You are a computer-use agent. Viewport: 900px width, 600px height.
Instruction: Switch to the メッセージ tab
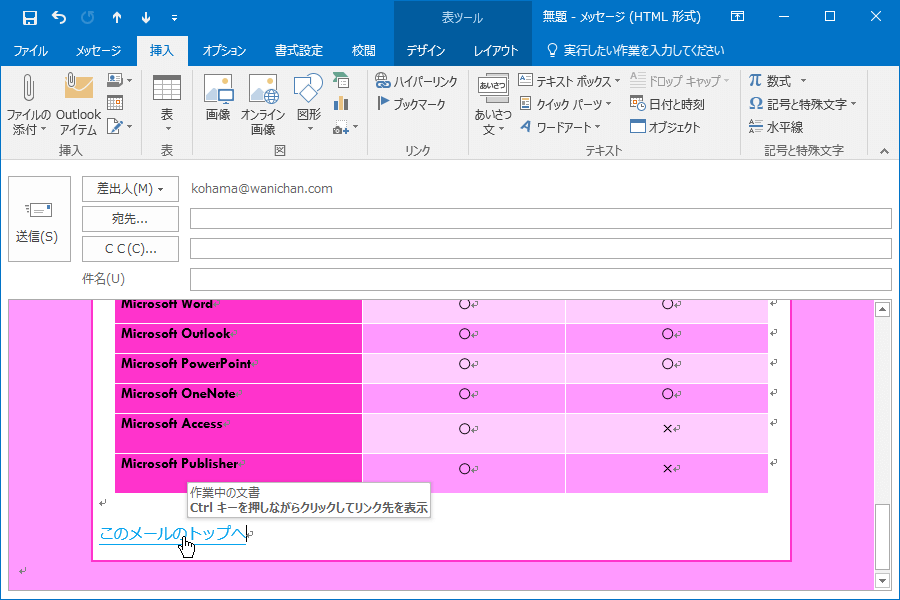[98, 51]
